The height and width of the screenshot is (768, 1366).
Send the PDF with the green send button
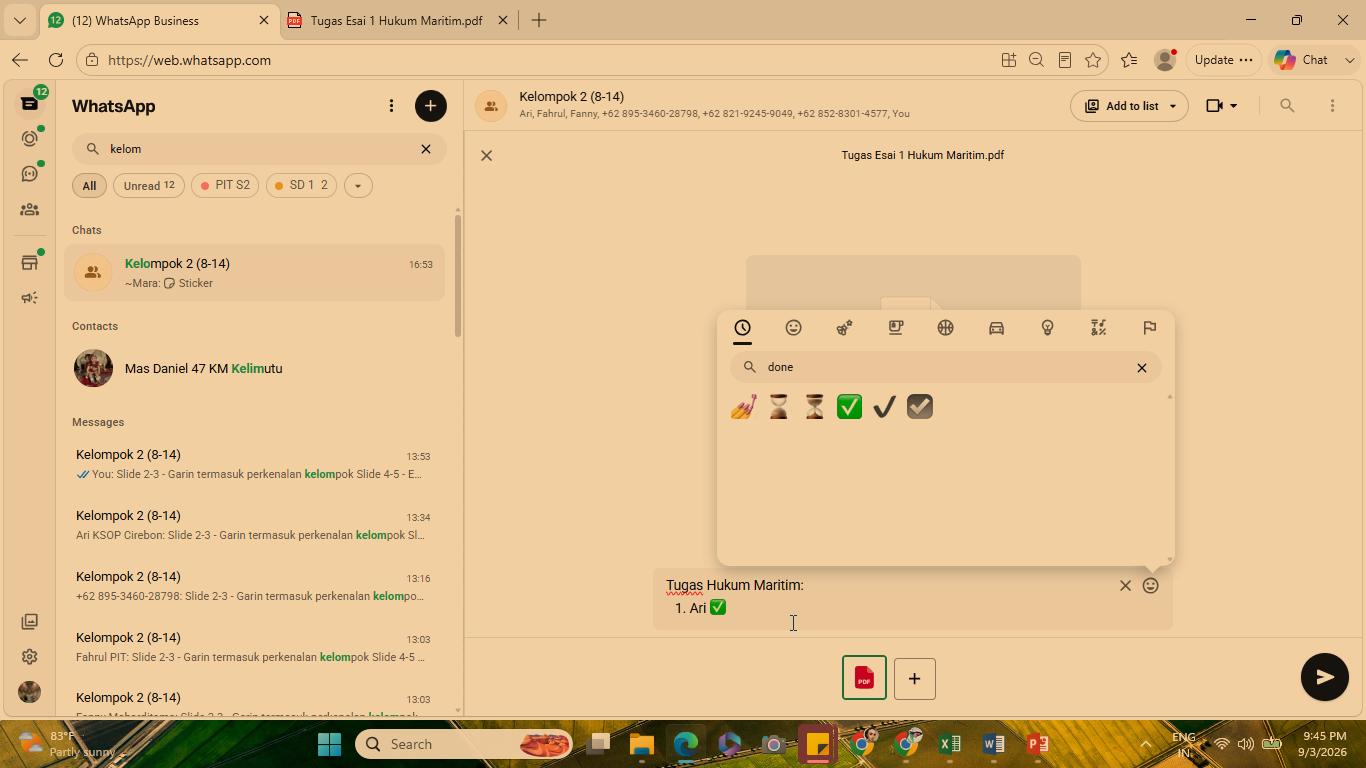click(1324, 677)
